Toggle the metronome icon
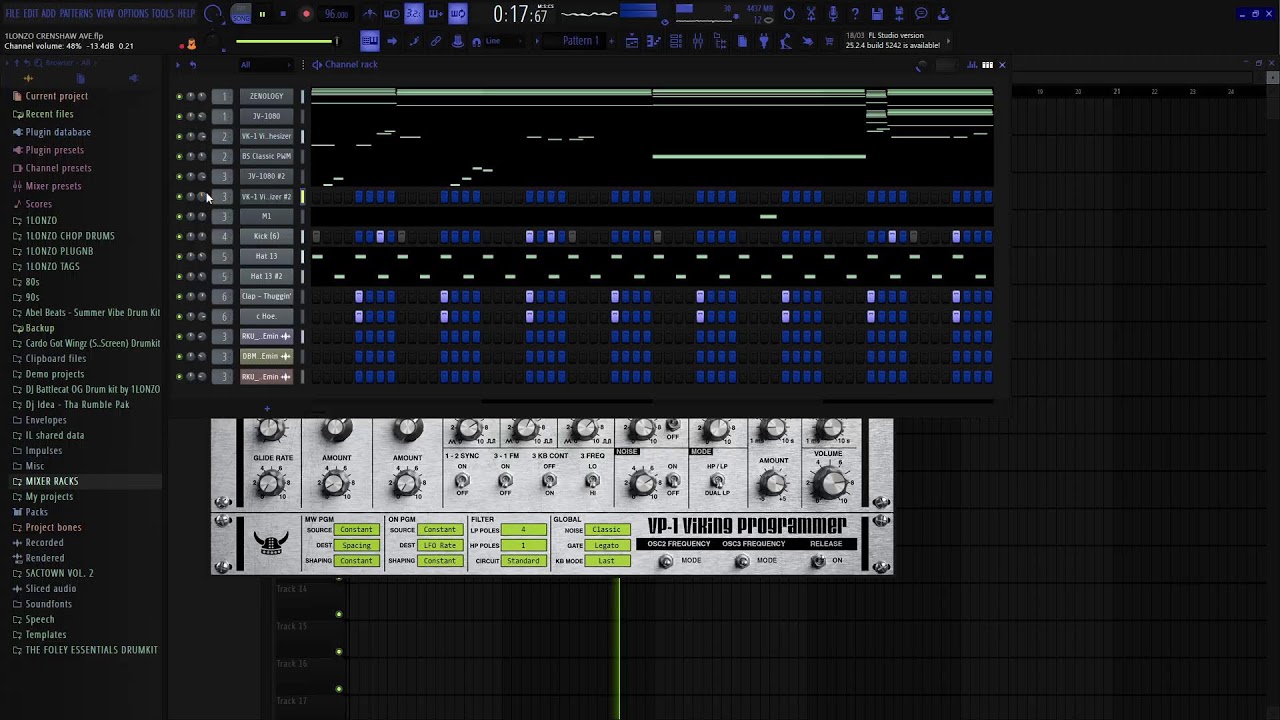 tap(370, 14)
